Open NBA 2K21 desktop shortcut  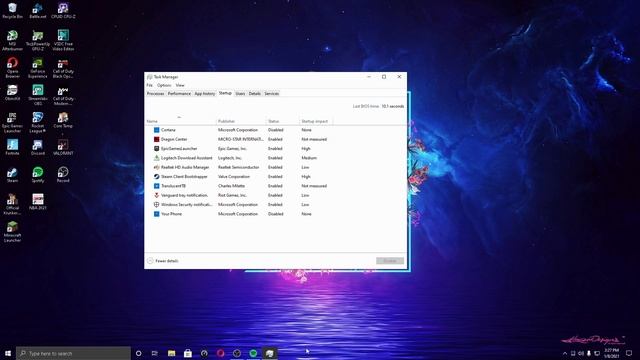(38, 202)
